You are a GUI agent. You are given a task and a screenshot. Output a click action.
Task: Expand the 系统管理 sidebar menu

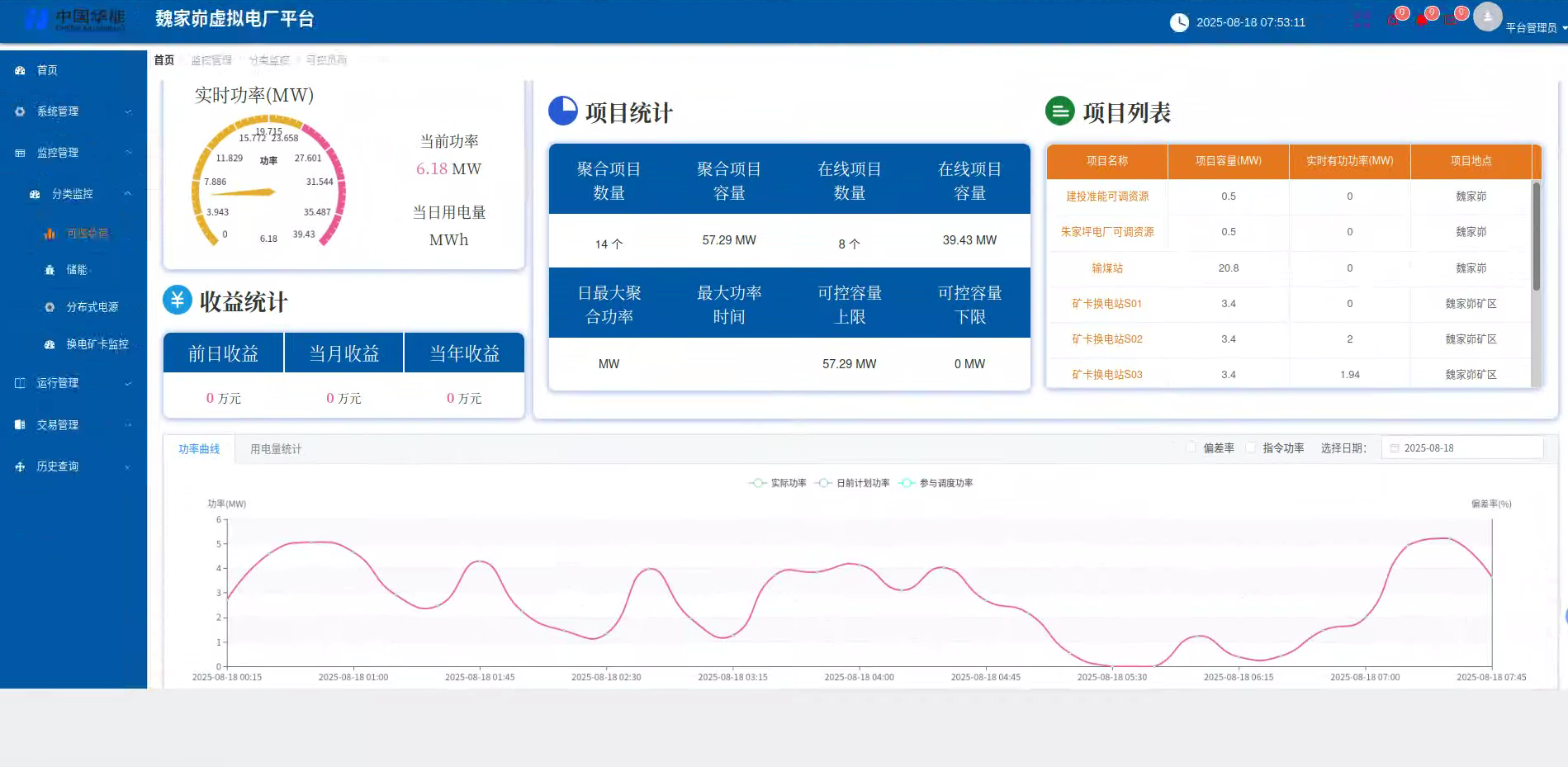[x=58, y=111]
